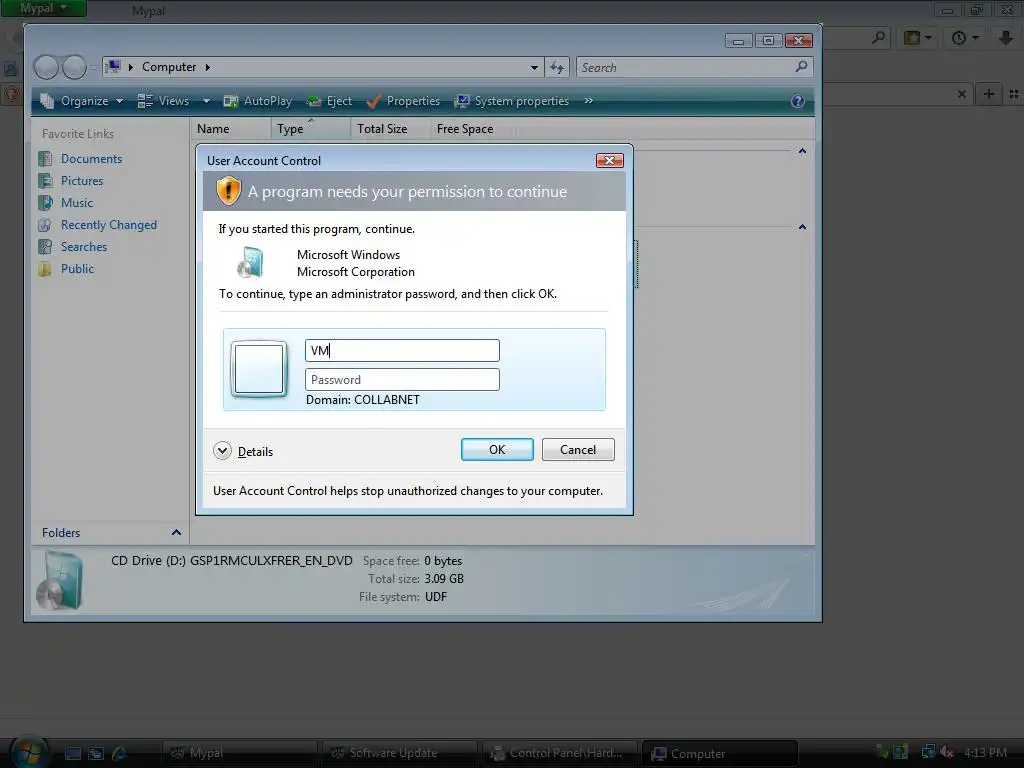Open System properties from toolbar
This screenshot has height=768, width=1024.
click(512, 101)
